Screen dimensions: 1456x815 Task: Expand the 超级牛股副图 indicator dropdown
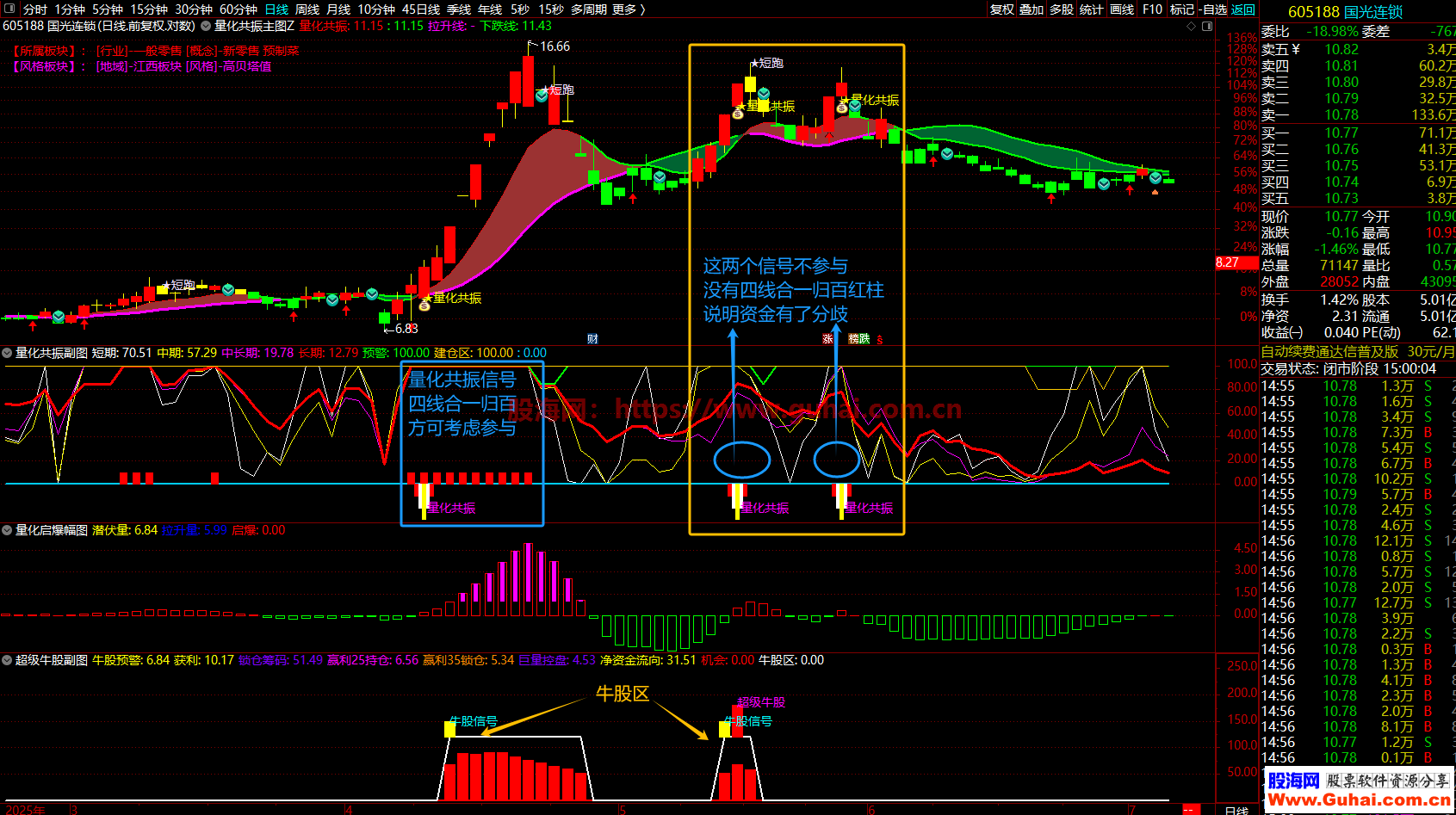coord(7,660)
